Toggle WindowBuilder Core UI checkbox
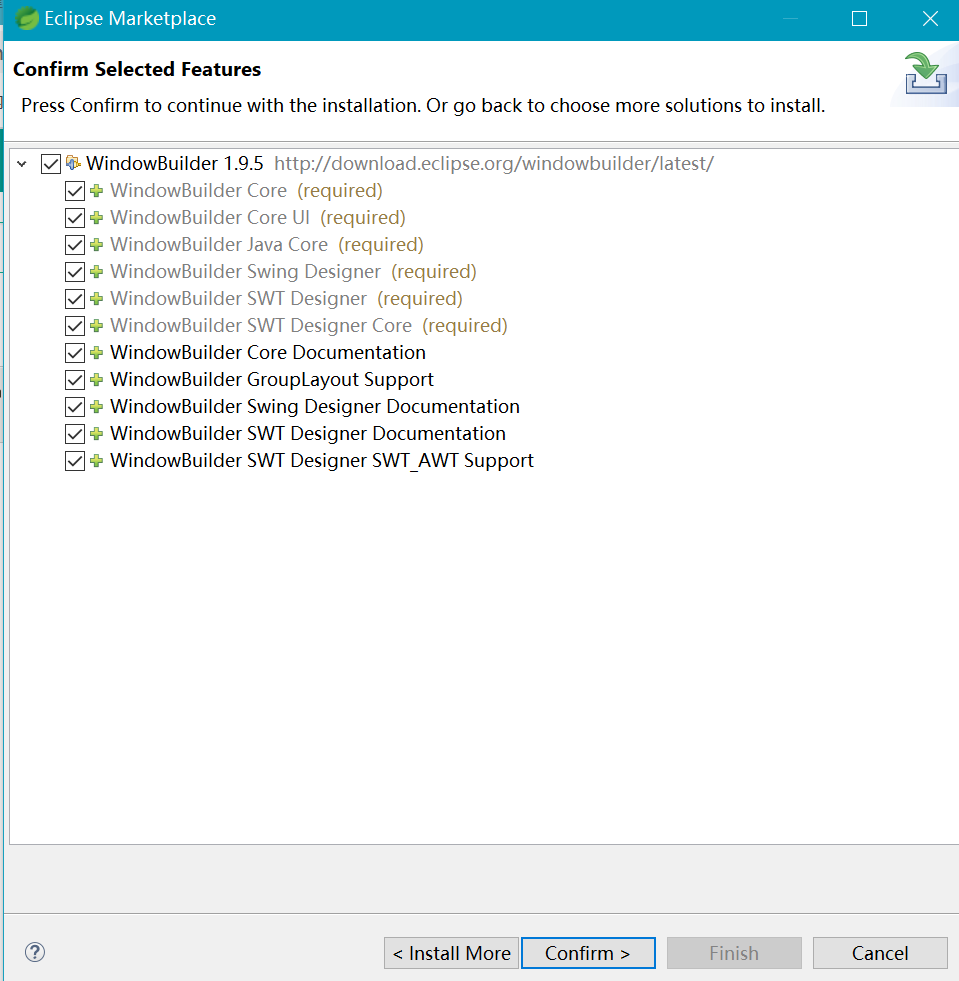The image size is (959, 981). (x=75, y=218)
